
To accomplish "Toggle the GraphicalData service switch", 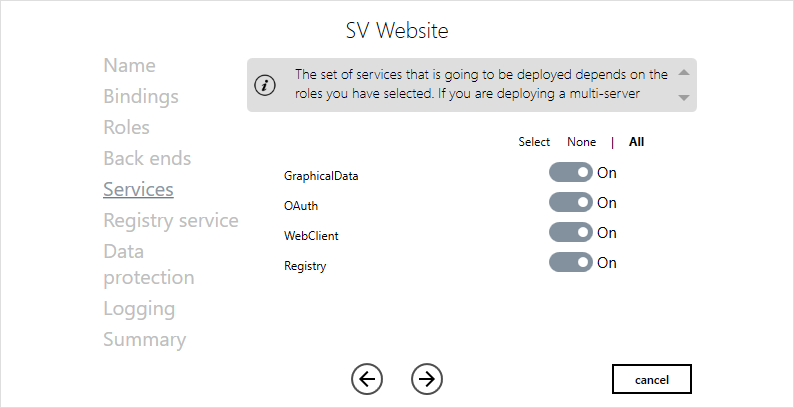I will pos(570,173).
